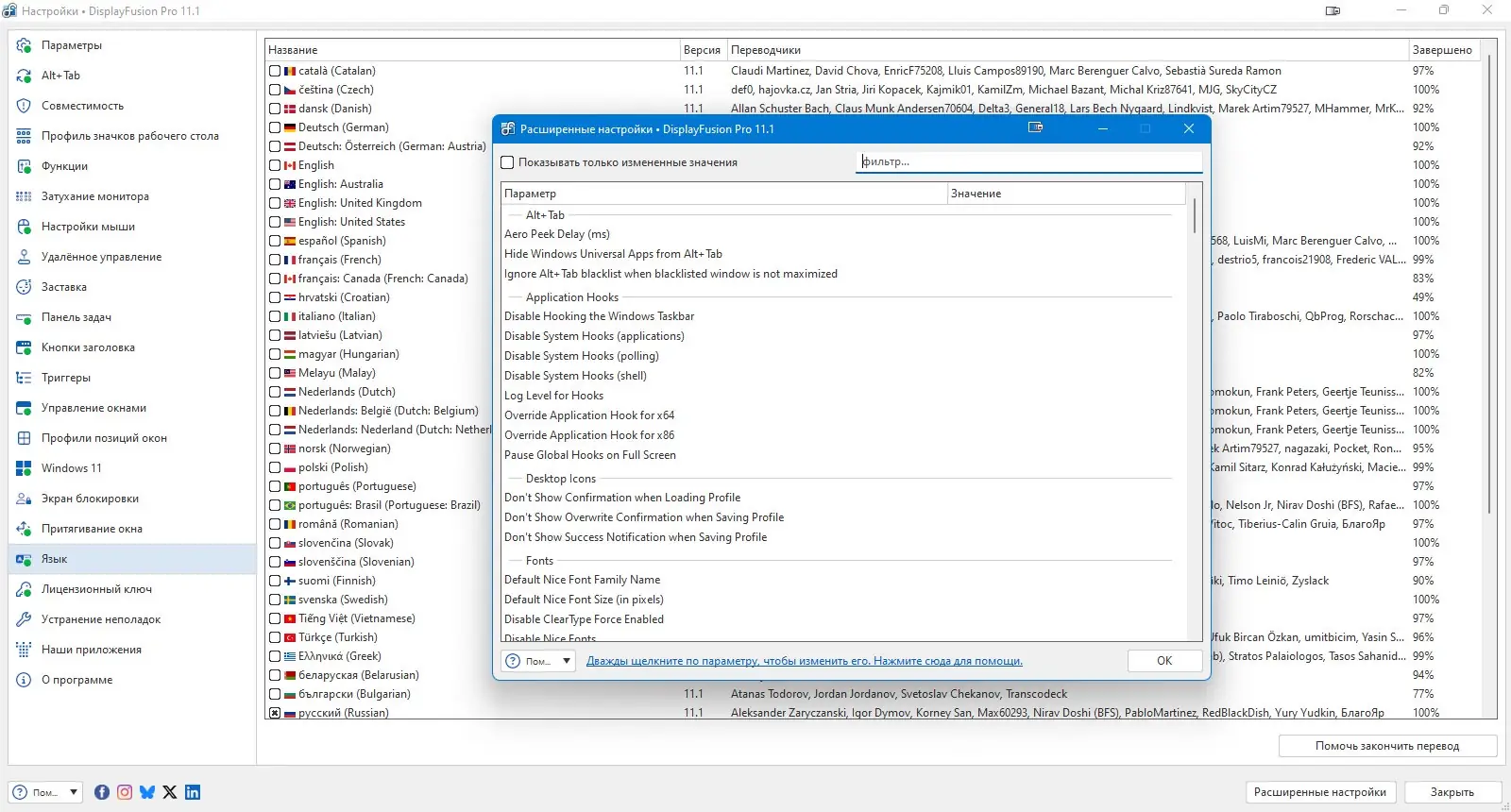1511x812 pixels.
Task: Enable Показывать только измененные значения checkbox
Action: [x=507, y=162]
